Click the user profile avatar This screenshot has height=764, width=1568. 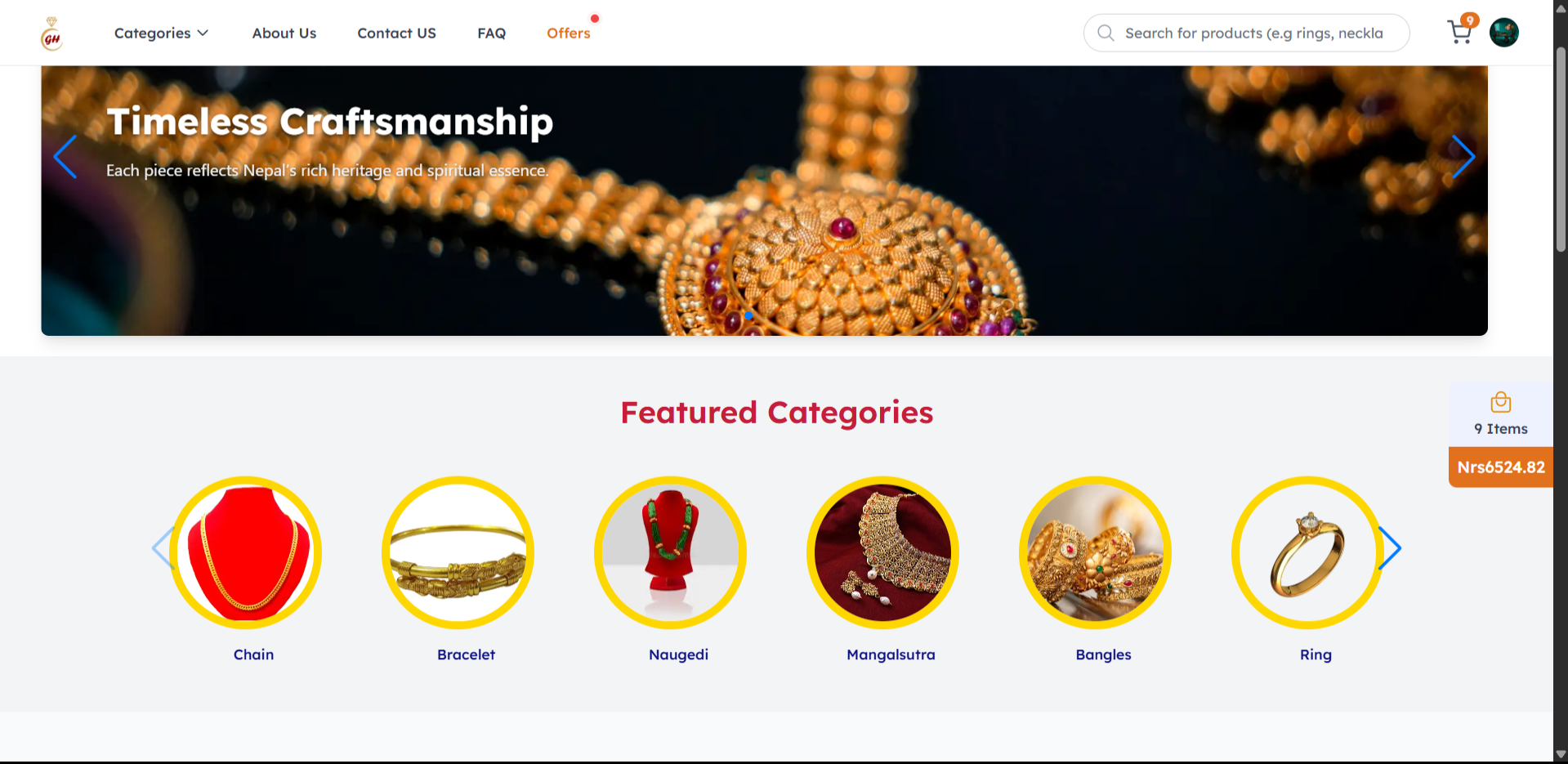(x=1503, y=33)
